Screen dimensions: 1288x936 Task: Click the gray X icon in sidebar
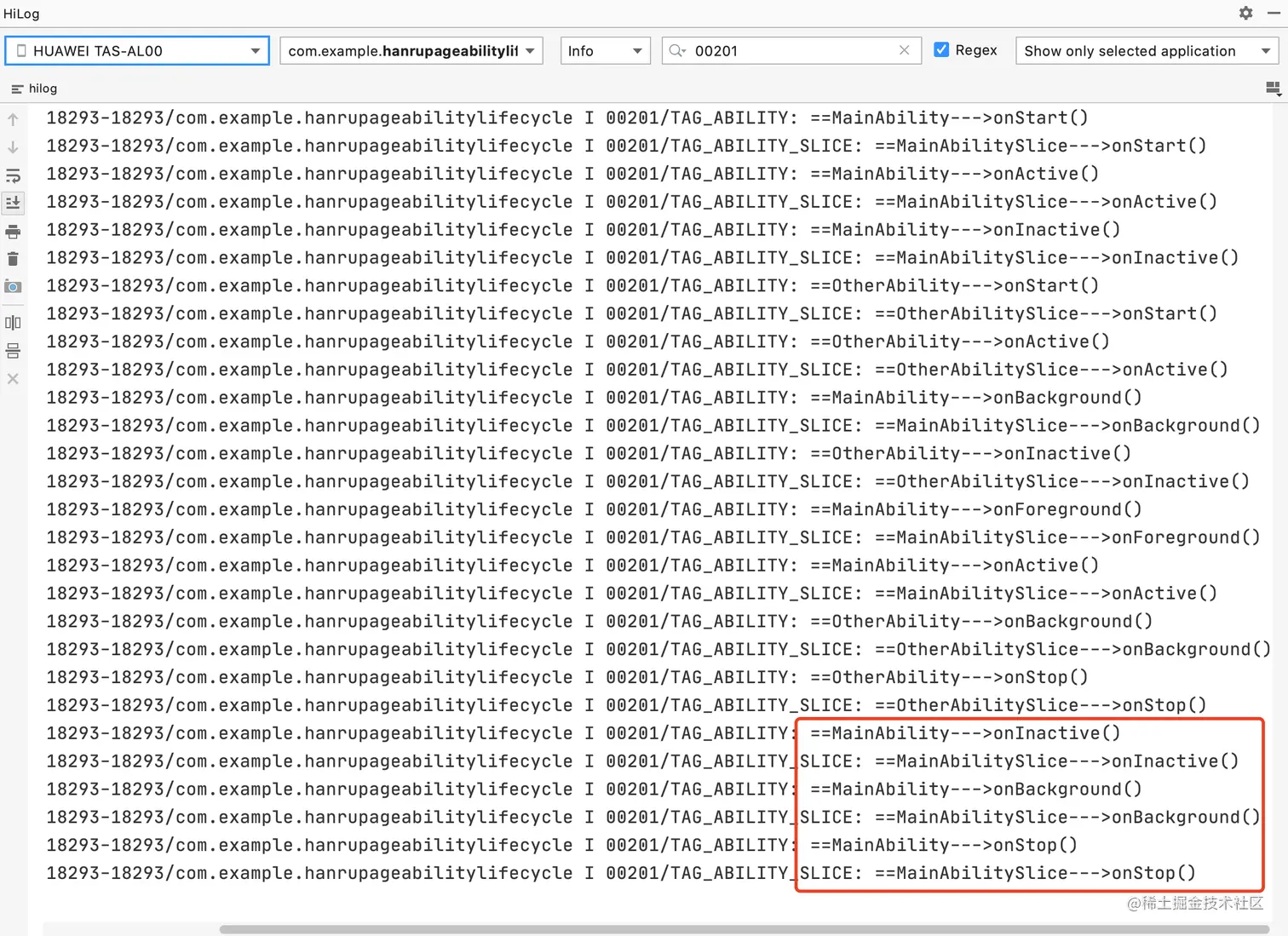point(13,379)
